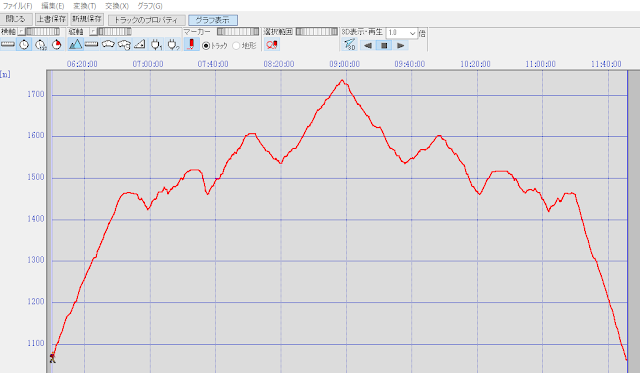Set vertical axis to altitude mountain icon

click(x=76, y=44)
